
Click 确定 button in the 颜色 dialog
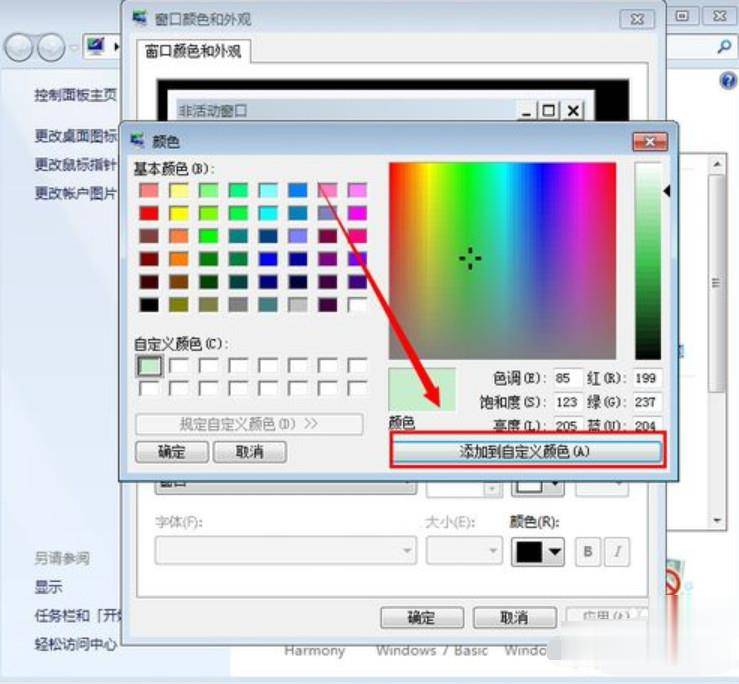tap(172, 452)
